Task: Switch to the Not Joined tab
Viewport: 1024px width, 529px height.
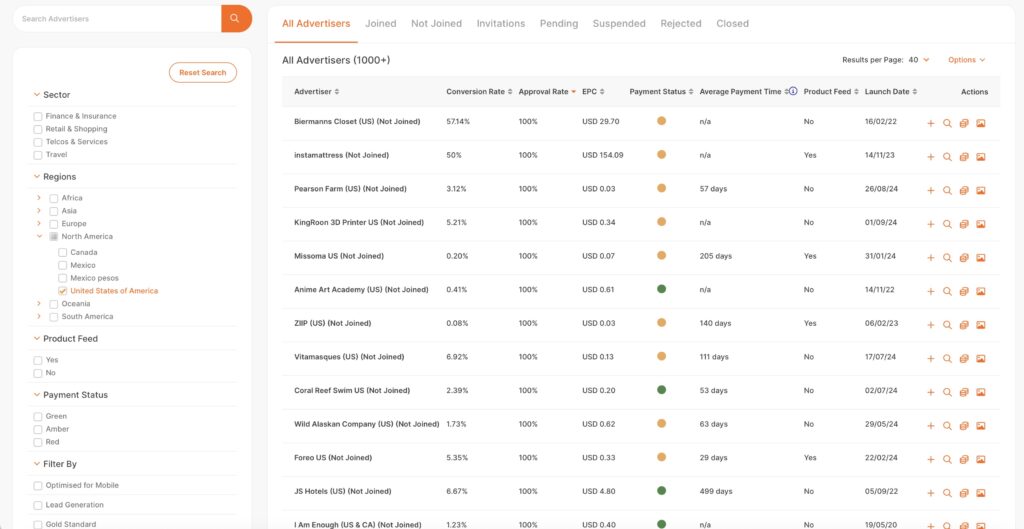Action: [x=436, y=23]
